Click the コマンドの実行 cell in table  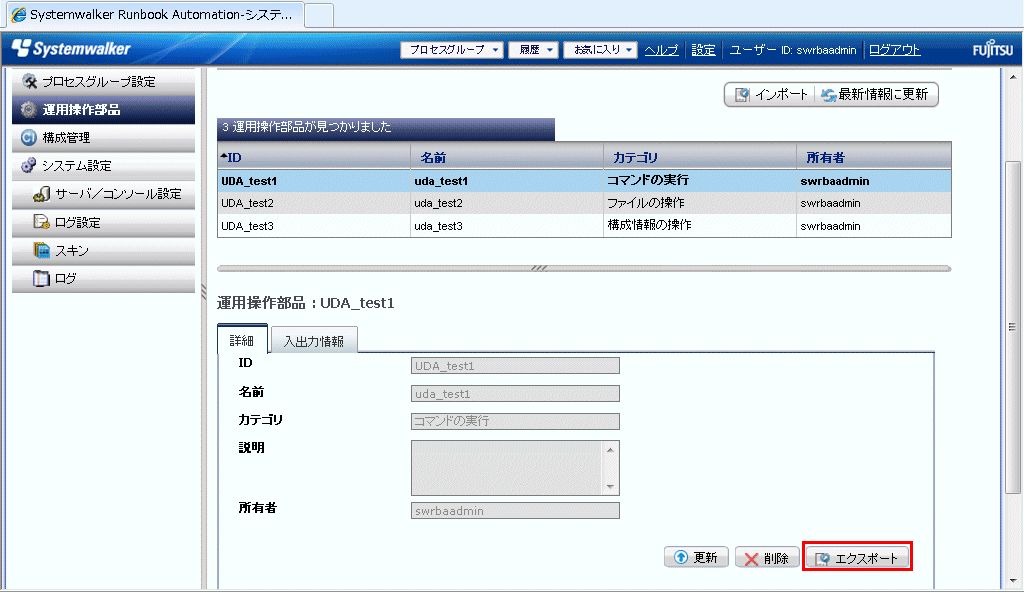pos(700,180)
